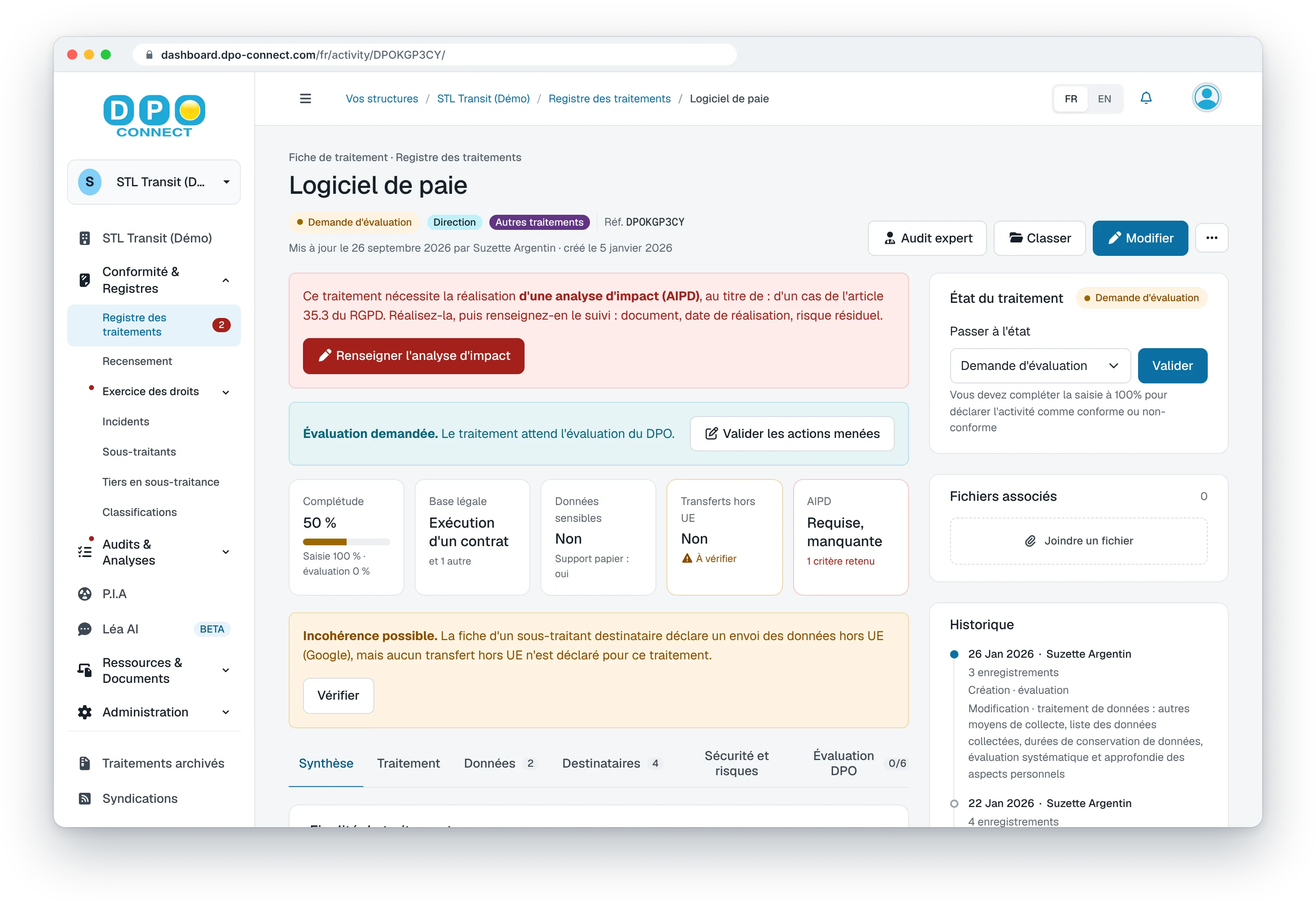
Task: Open the Données tab
Action: click(x=499, y=763)
